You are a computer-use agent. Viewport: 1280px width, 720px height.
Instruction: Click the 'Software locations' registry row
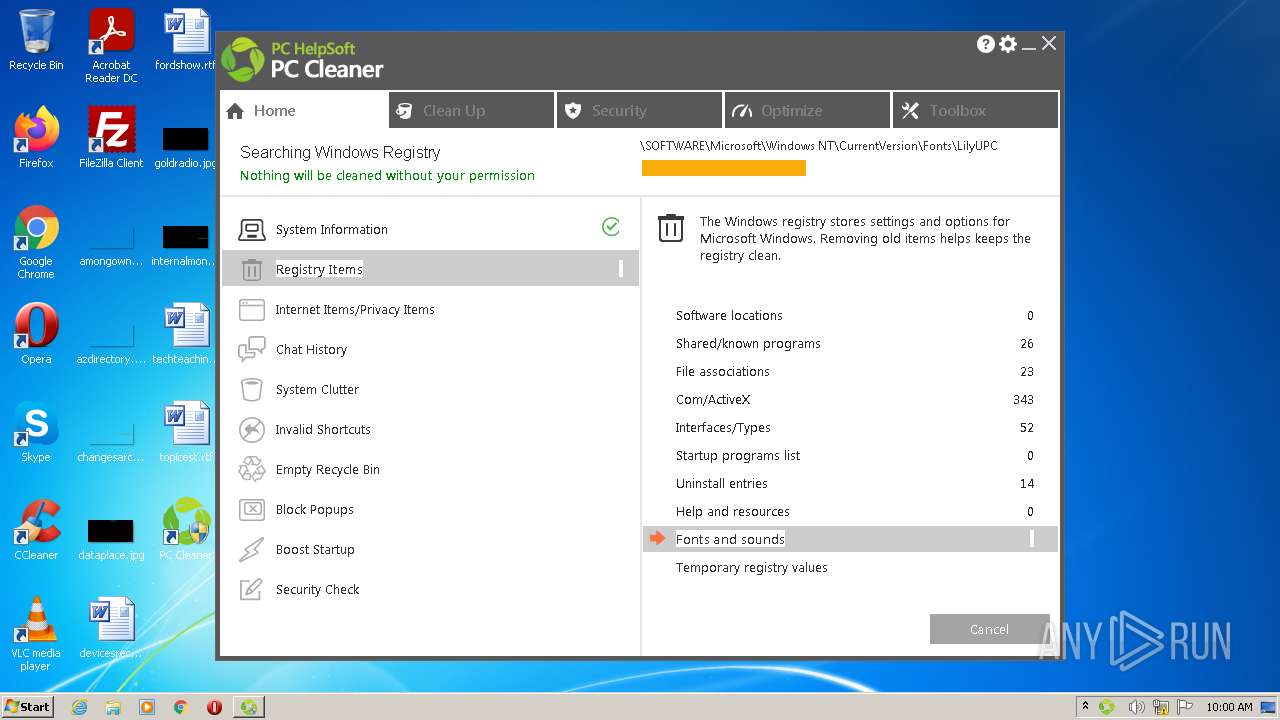pos(850,316)
